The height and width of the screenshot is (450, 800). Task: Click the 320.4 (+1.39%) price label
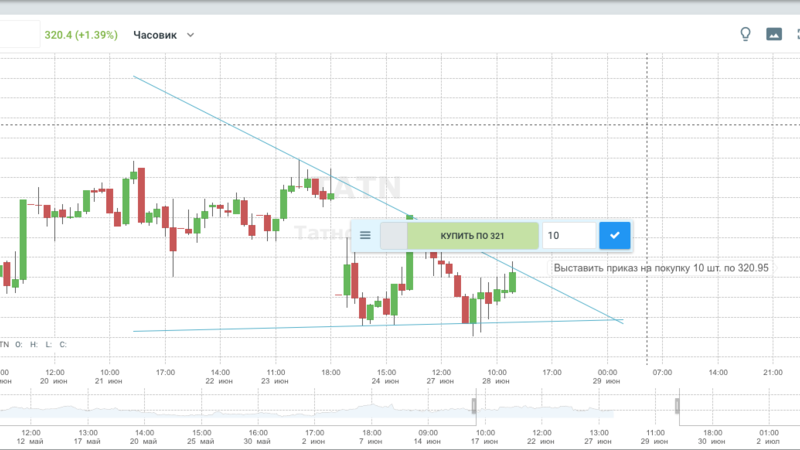click(81, 35)
